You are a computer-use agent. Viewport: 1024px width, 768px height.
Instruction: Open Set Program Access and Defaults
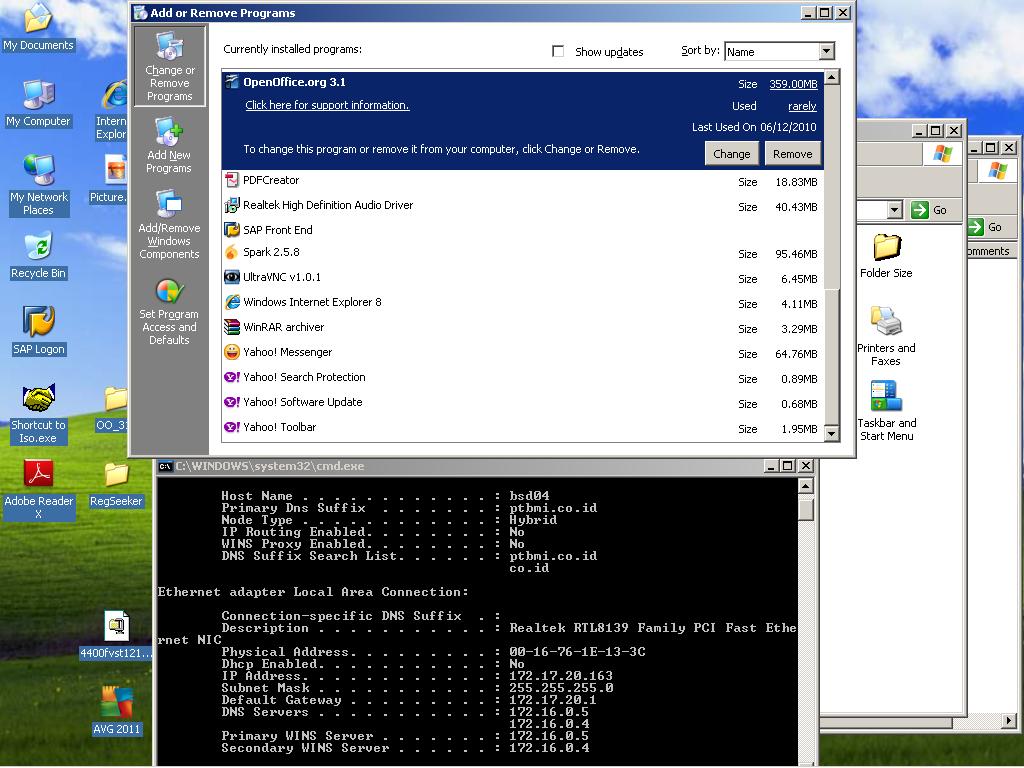click(x=169, y=311)
